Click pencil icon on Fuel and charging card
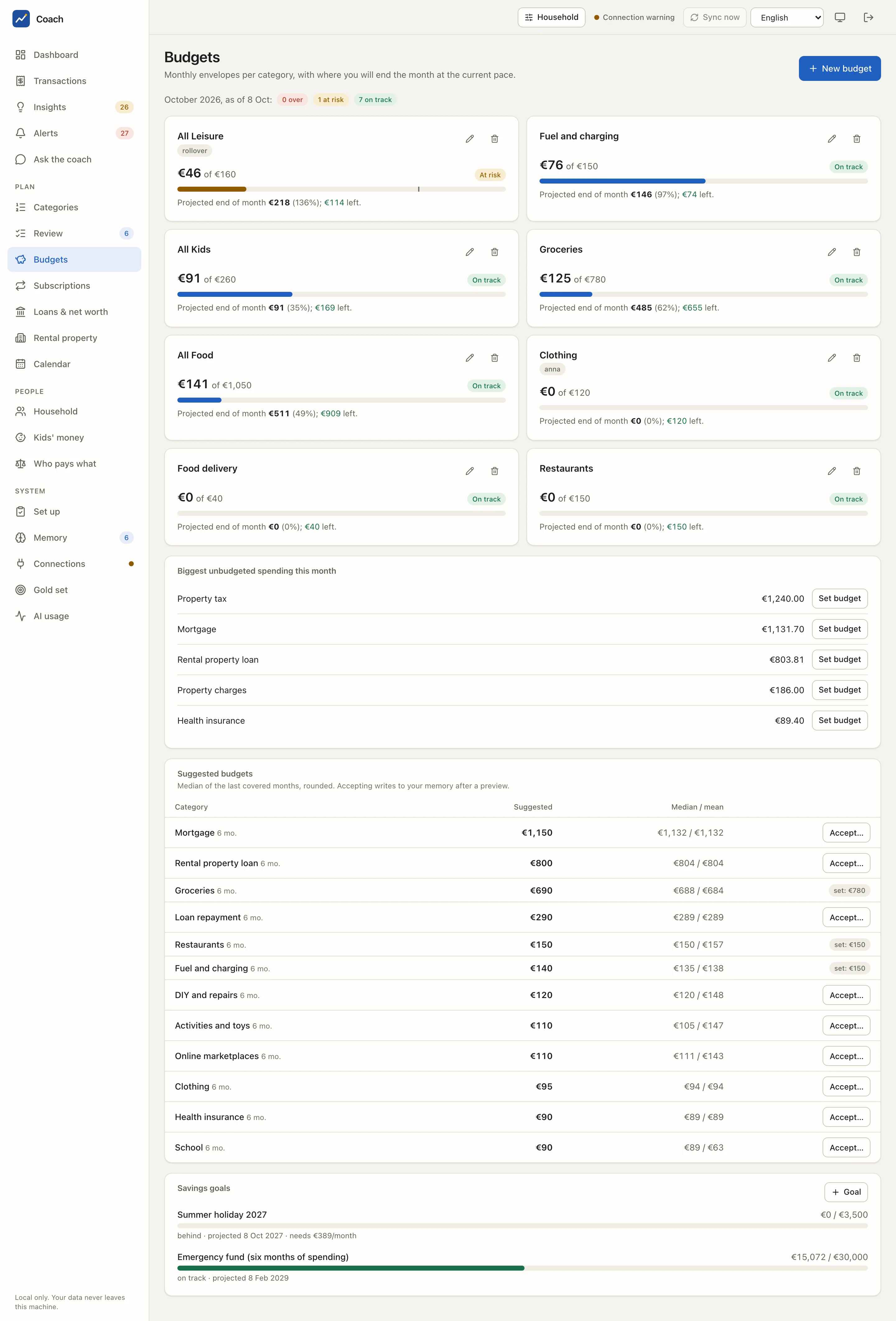 [x=832, y=139]
